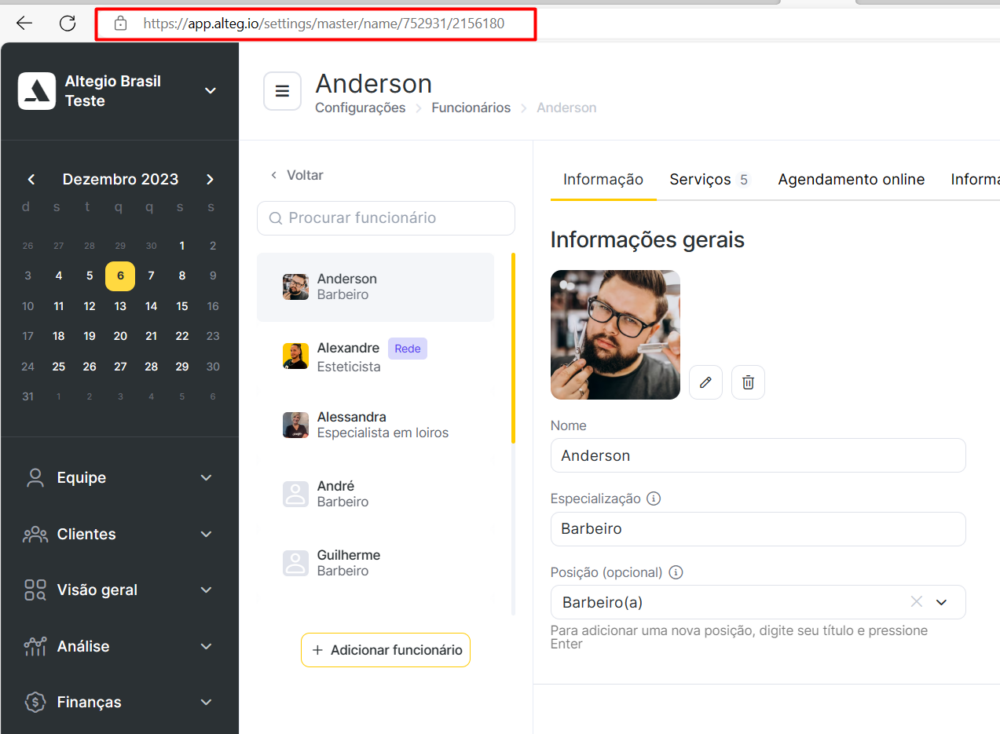Click Guilherme's placeholder avatar
This screenshot has height=734, width=1000.
tap(295, 563)
